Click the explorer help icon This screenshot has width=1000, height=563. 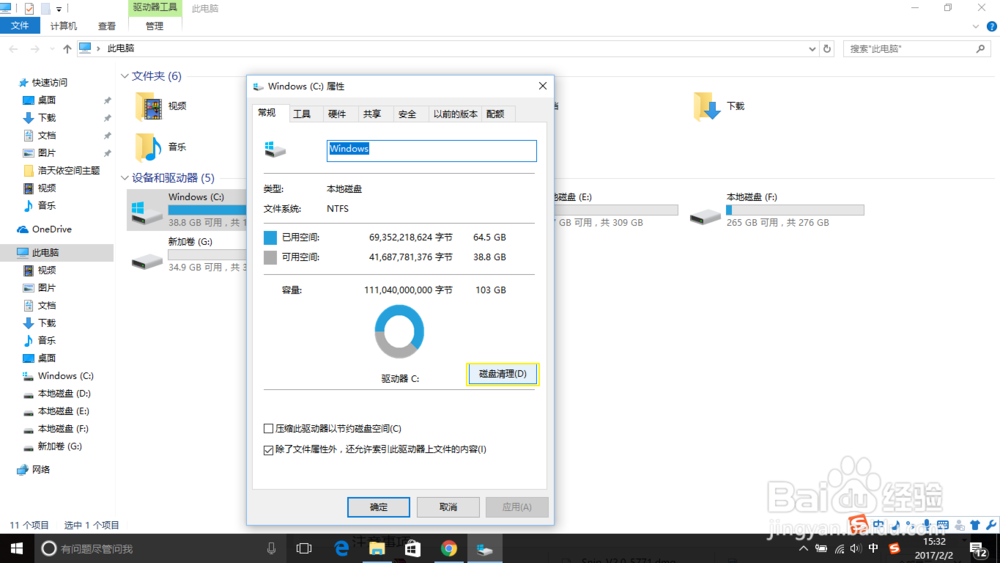point(992,26)
